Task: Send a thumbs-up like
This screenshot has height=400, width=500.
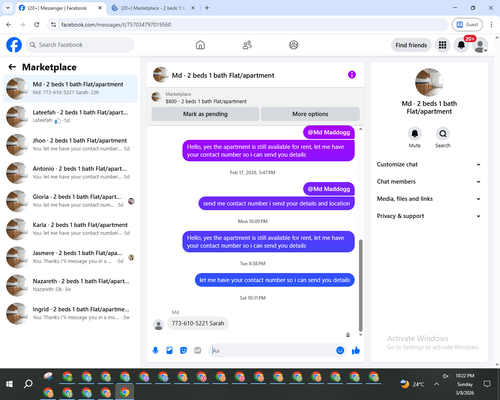Action: tap(356, 350)
